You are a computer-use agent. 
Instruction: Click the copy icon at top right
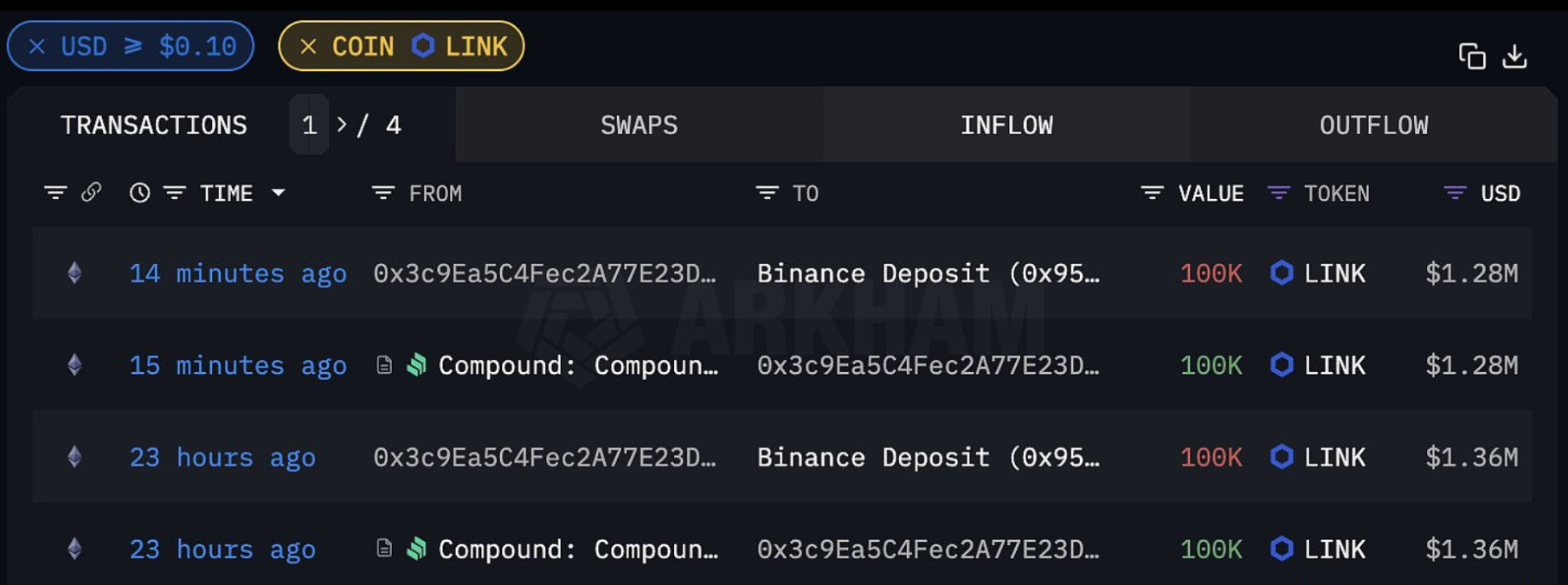(1471, 56)
